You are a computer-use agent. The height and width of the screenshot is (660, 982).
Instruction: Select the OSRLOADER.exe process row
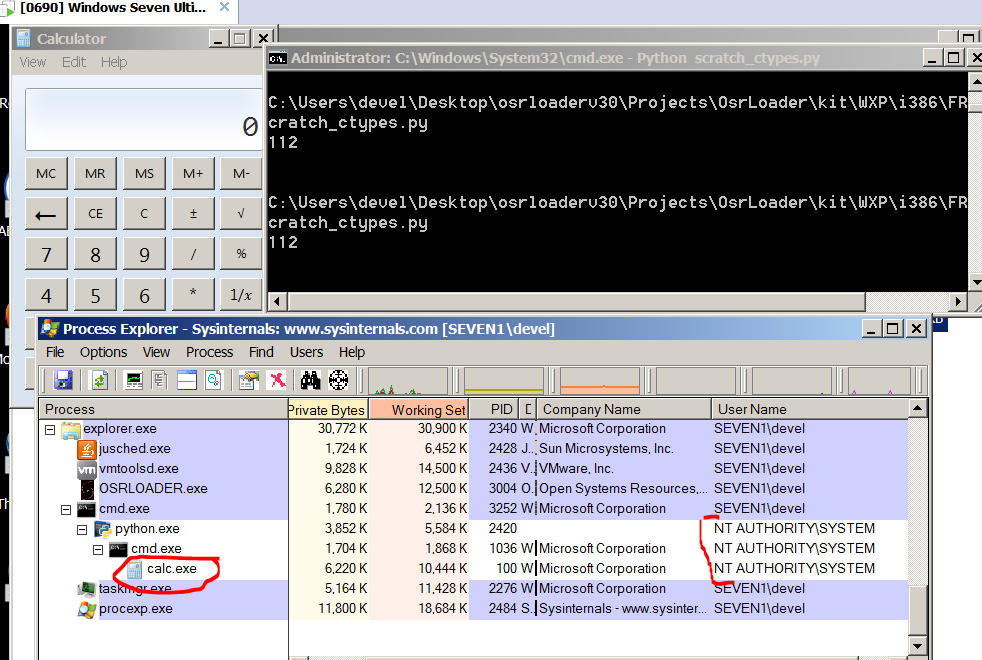click(x=153, y=488)
